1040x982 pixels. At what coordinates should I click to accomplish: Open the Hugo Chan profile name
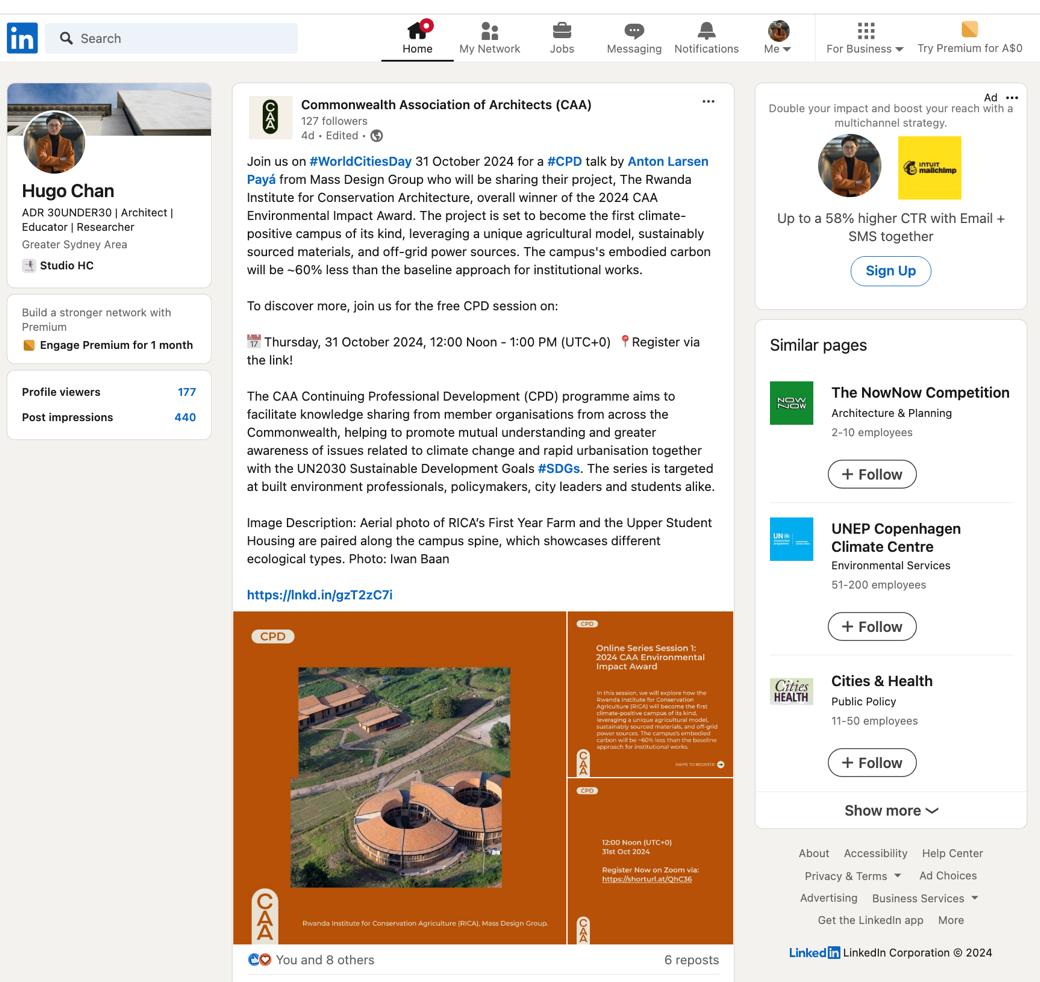(68, 191)
